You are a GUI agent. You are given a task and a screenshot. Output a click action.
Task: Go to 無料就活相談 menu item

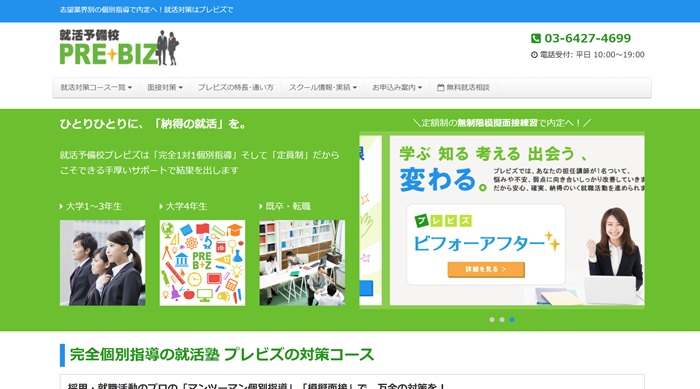463,88
